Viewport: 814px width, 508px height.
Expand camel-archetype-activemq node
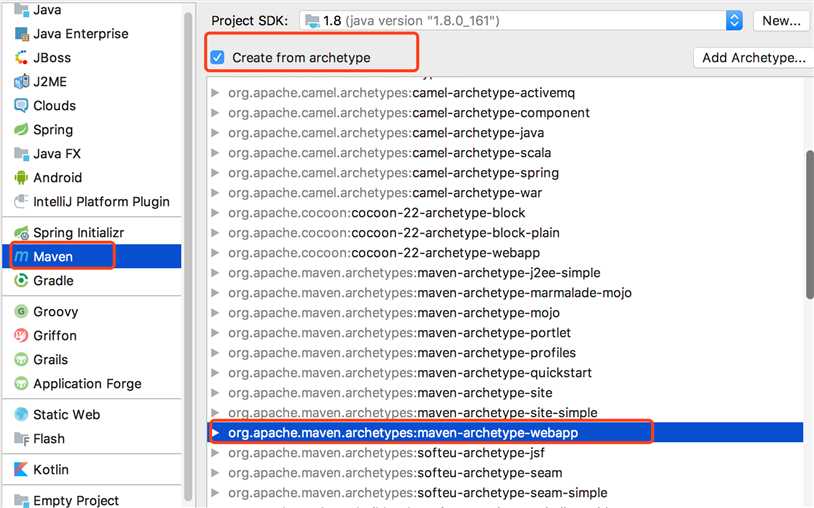(x=215, y=93)
